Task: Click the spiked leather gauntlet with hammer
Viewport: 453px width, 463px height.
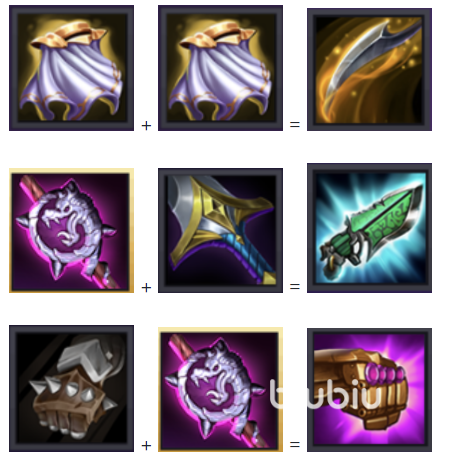Action: (x=71, y=389)
